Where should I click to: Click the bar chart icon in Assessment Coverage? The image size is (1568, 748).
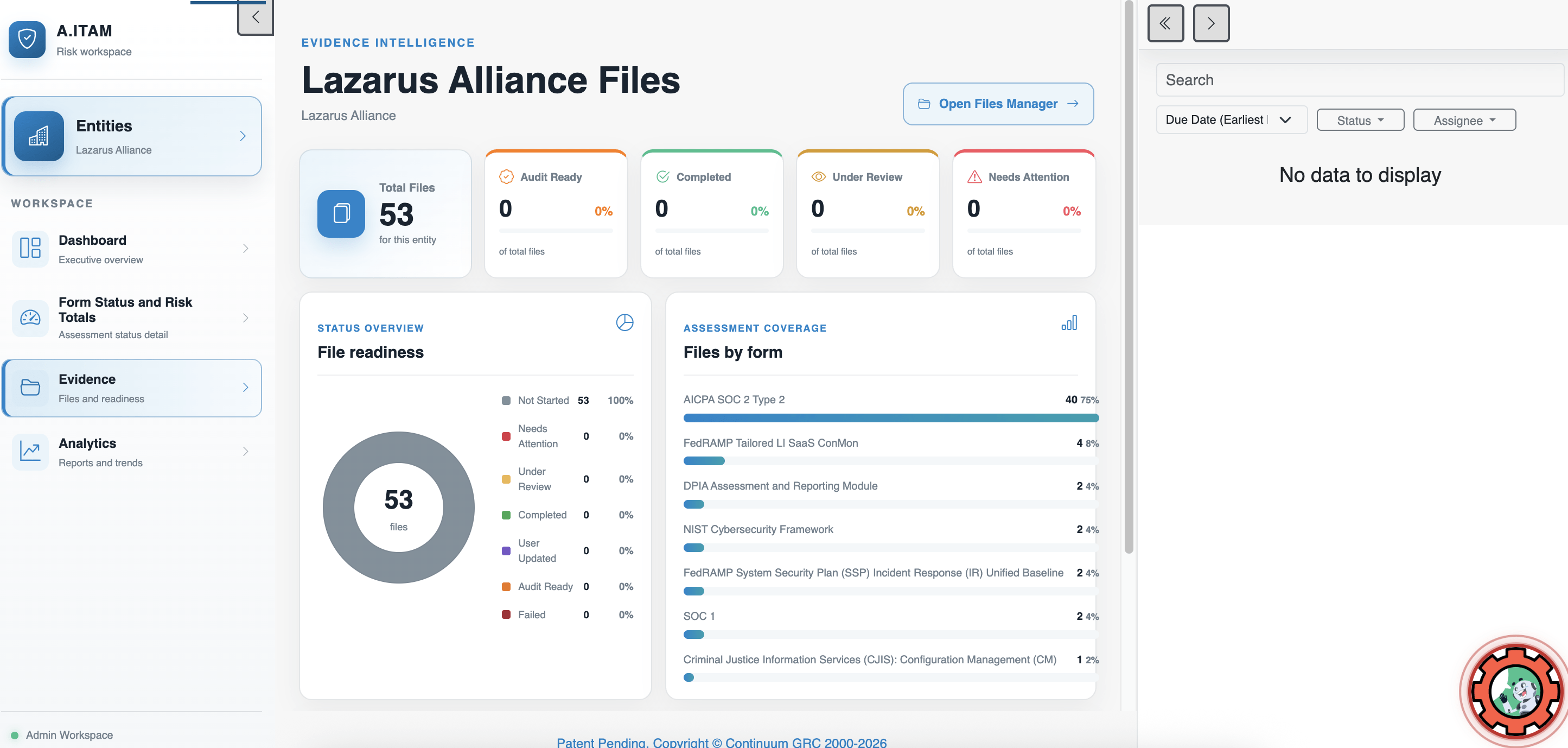pos(1069,322)
